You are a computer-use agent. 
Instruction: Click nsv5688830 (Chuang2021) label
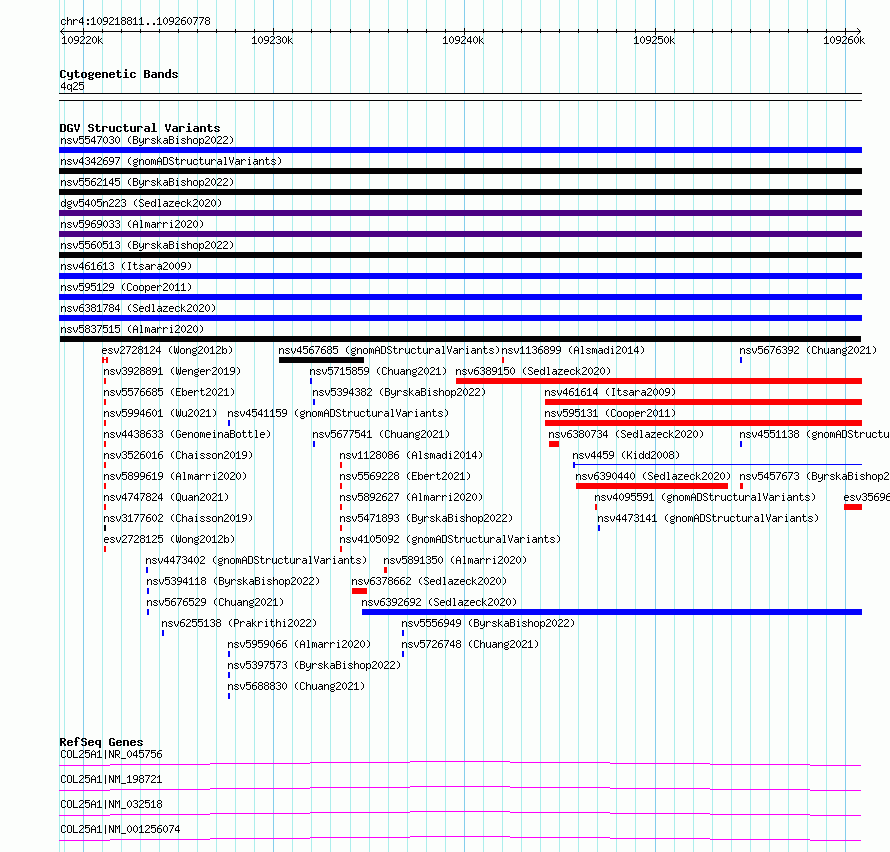point(296,686)
